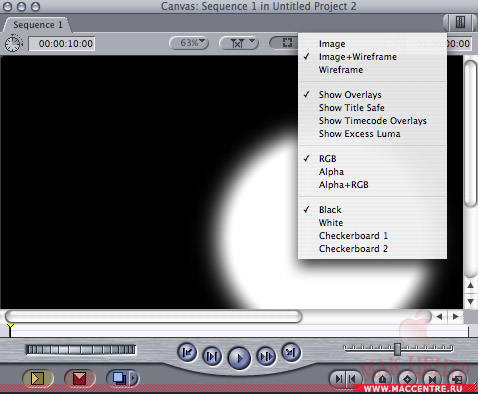This screenshot has height=394, width=478.
Task: Go to Next Edit transport button
Action: (x=291, y=352)
